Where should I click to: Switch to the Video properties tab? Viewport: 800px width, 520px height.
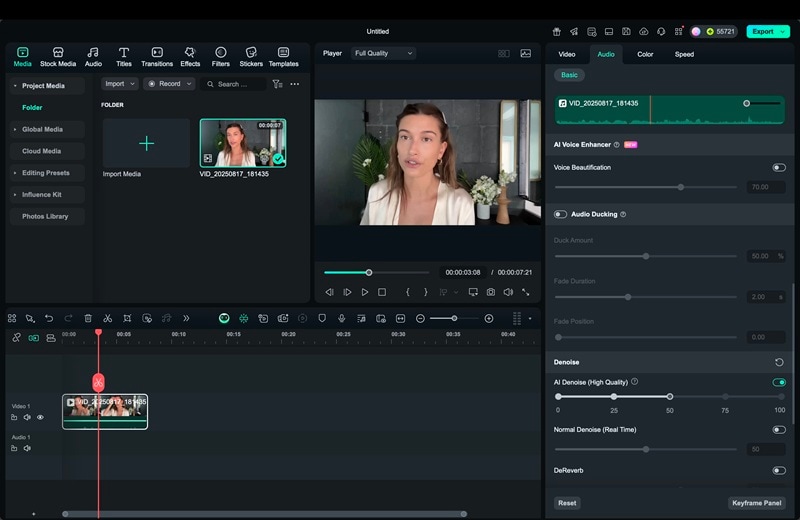point(566,54)
